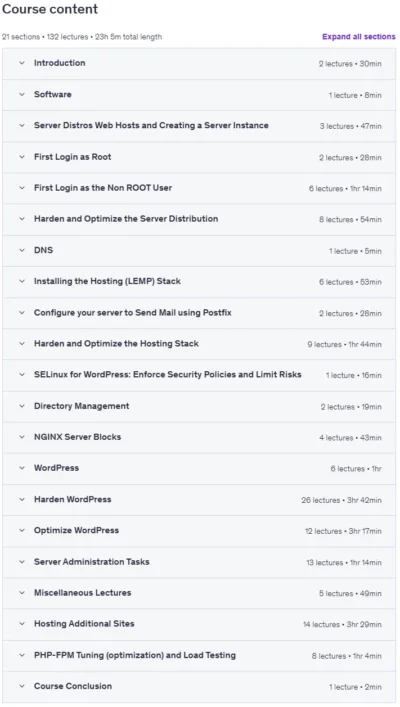Click Configure your server to Send Mail row
Viewport: 400px width, 707px height.
(199, 313)
